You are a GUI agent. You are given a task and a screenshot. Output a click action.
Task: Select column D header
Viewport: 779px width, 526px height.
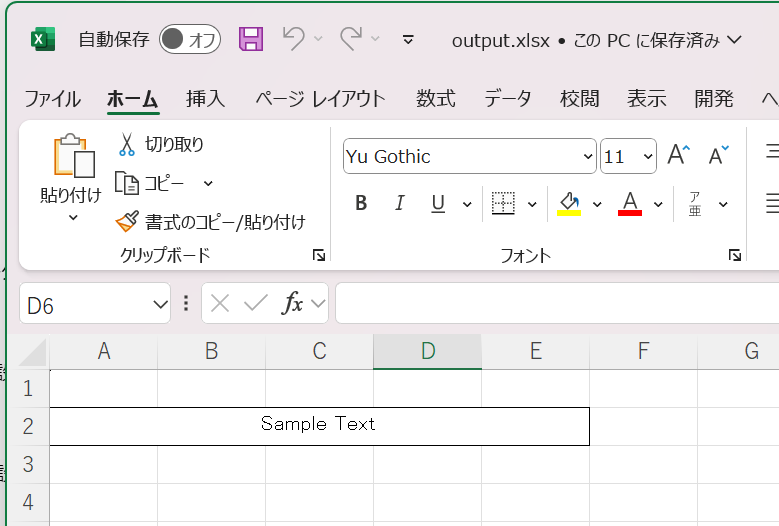(427, 351)
